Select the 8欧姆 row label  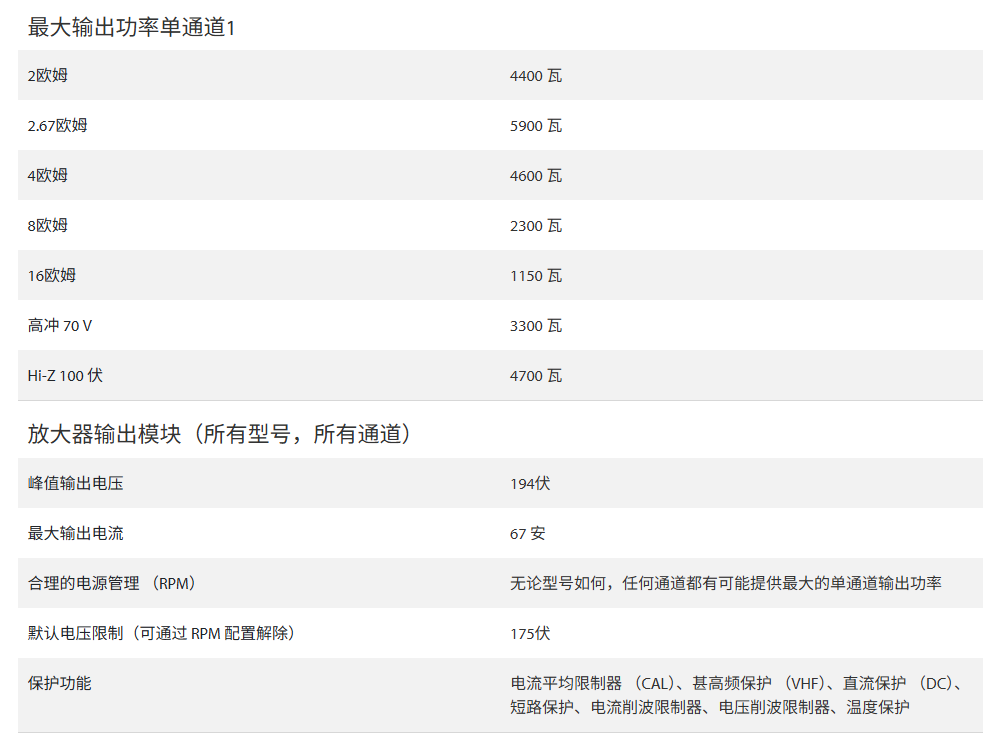[x=48, y=225]
